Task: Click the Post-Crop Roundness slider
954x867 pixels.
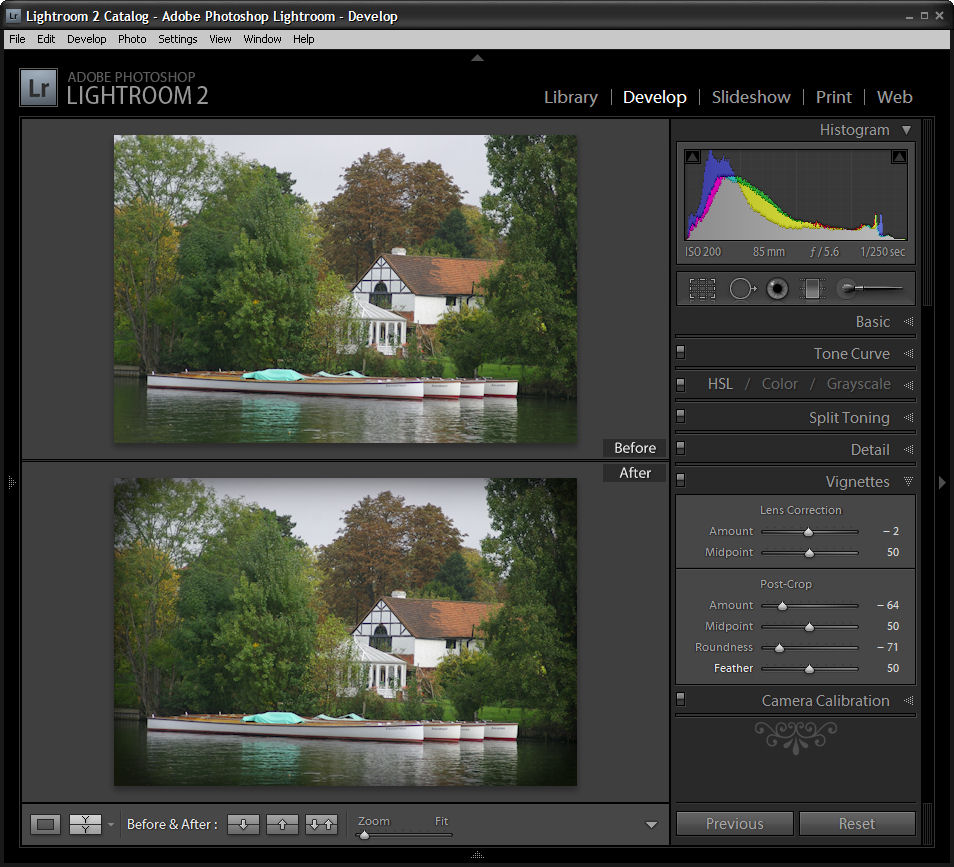Action: point(810,648)
